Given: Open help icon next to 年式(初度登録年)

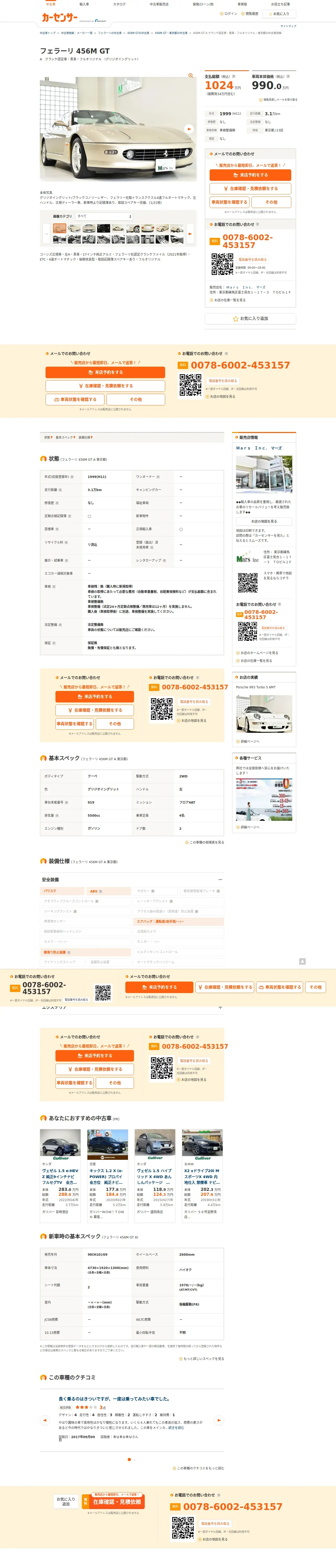Looking at the screenshot, I should (x=72, y=477).
